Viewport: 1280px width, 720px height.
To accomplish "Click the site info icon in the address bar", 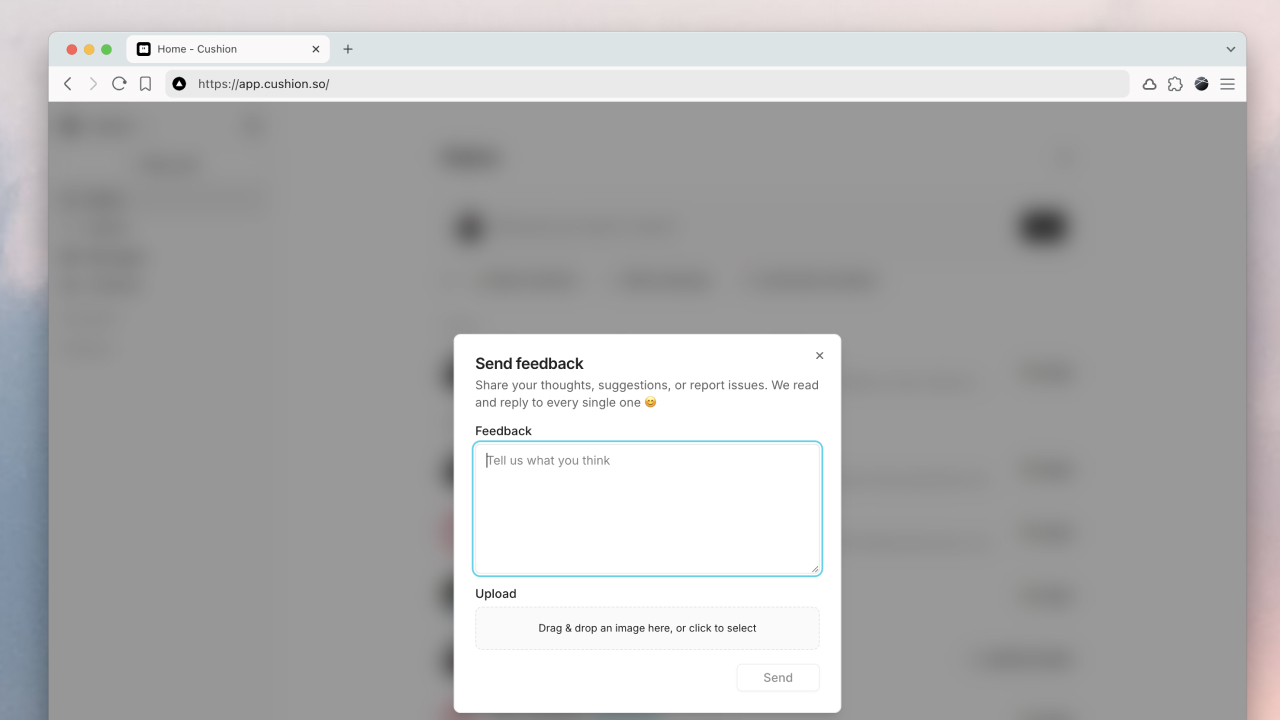I will 179,84.
